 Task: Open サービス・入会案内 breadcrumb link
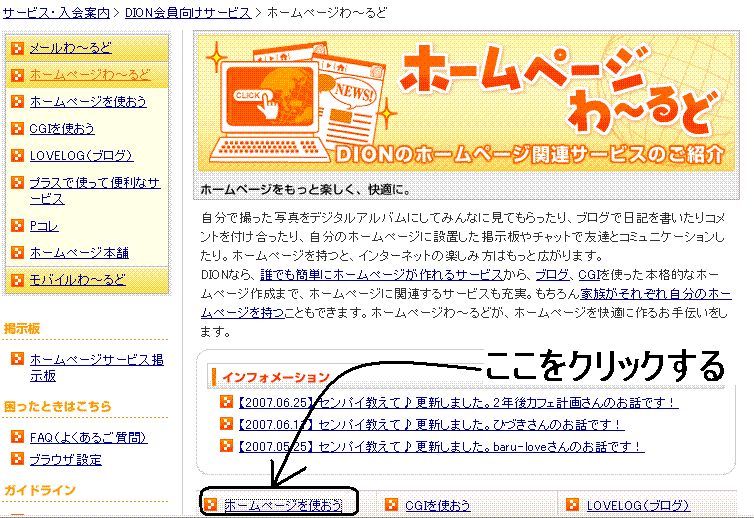click(56, 13)
